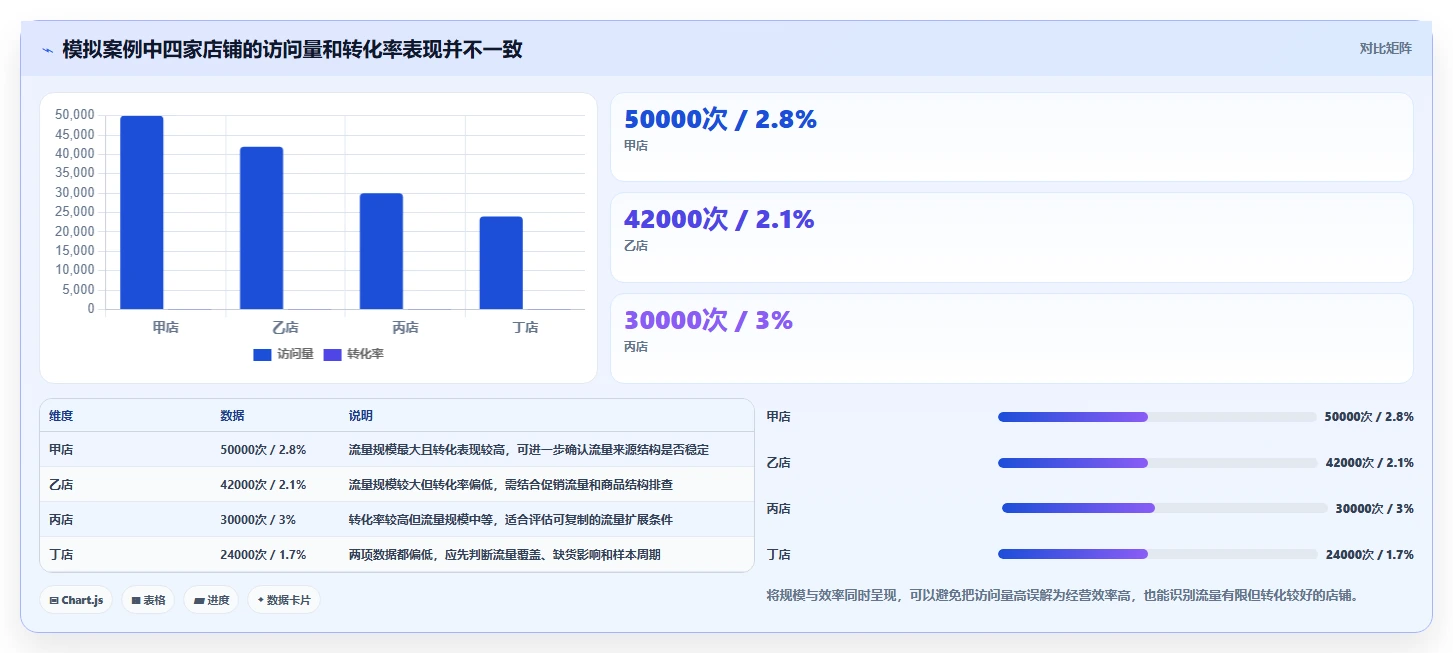Click the 表格 tag
Viewport: 1453px width, 653px height.
[149, 600]
